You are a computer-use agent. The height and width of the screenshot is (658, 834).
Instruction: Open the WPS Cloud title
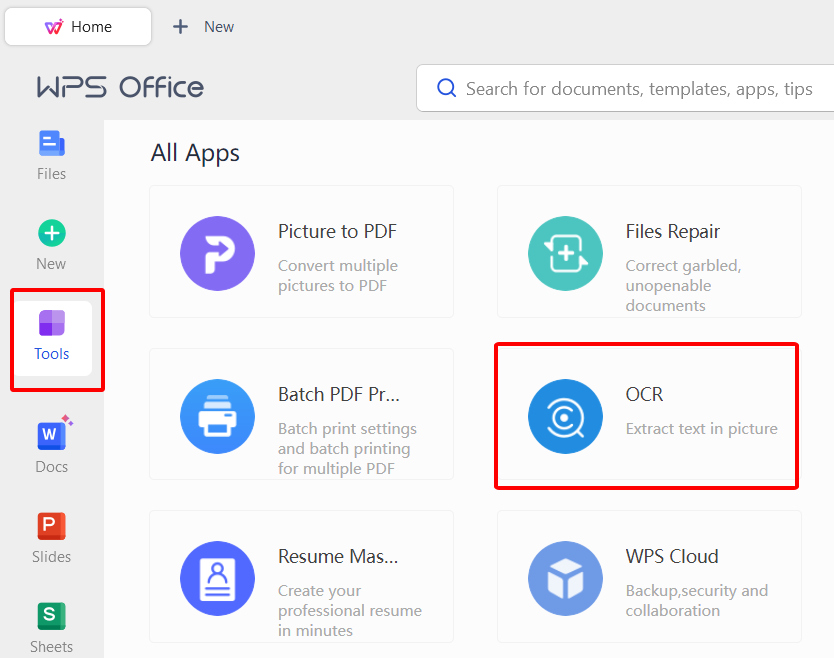click(672, 556)
